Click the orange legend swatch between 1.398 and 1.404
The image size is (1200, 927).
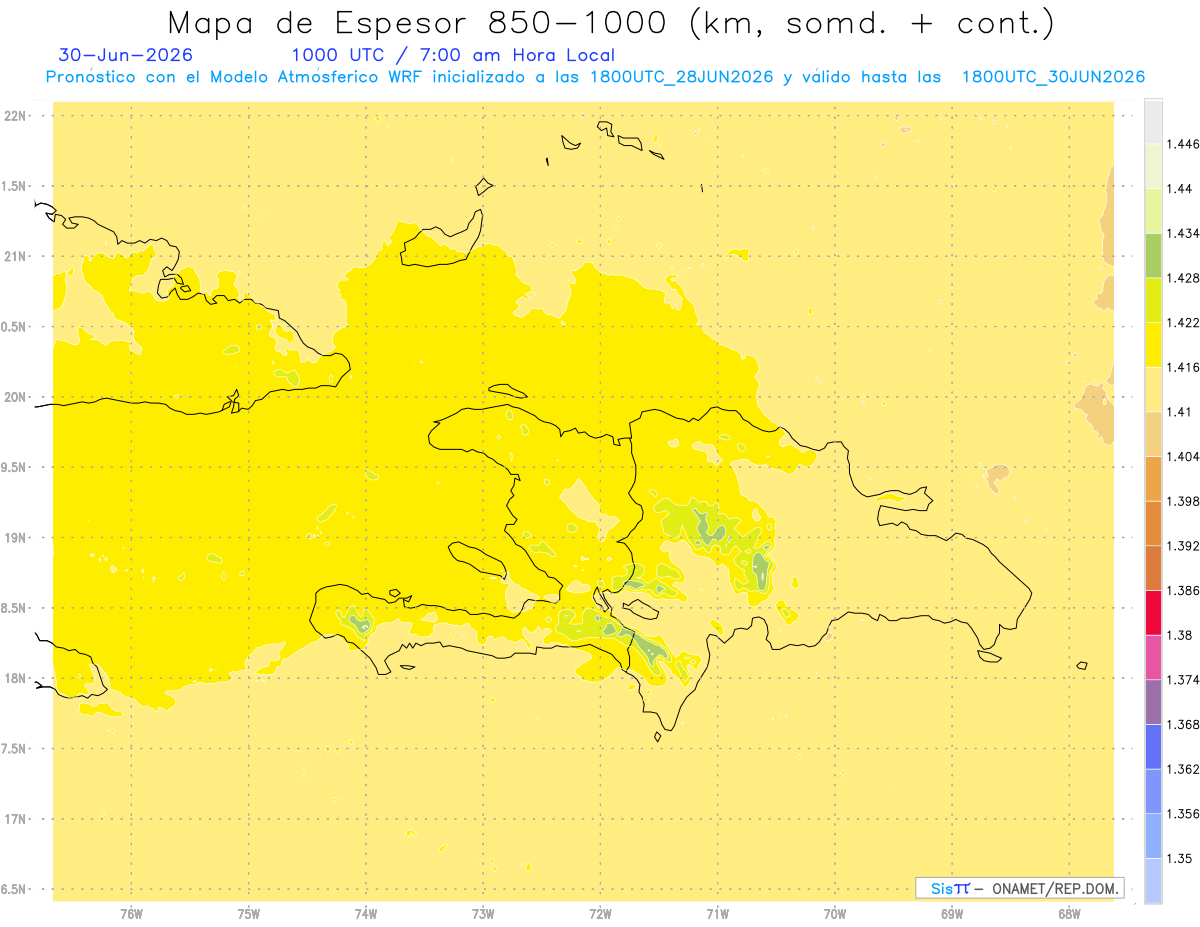coord(1153,478)
